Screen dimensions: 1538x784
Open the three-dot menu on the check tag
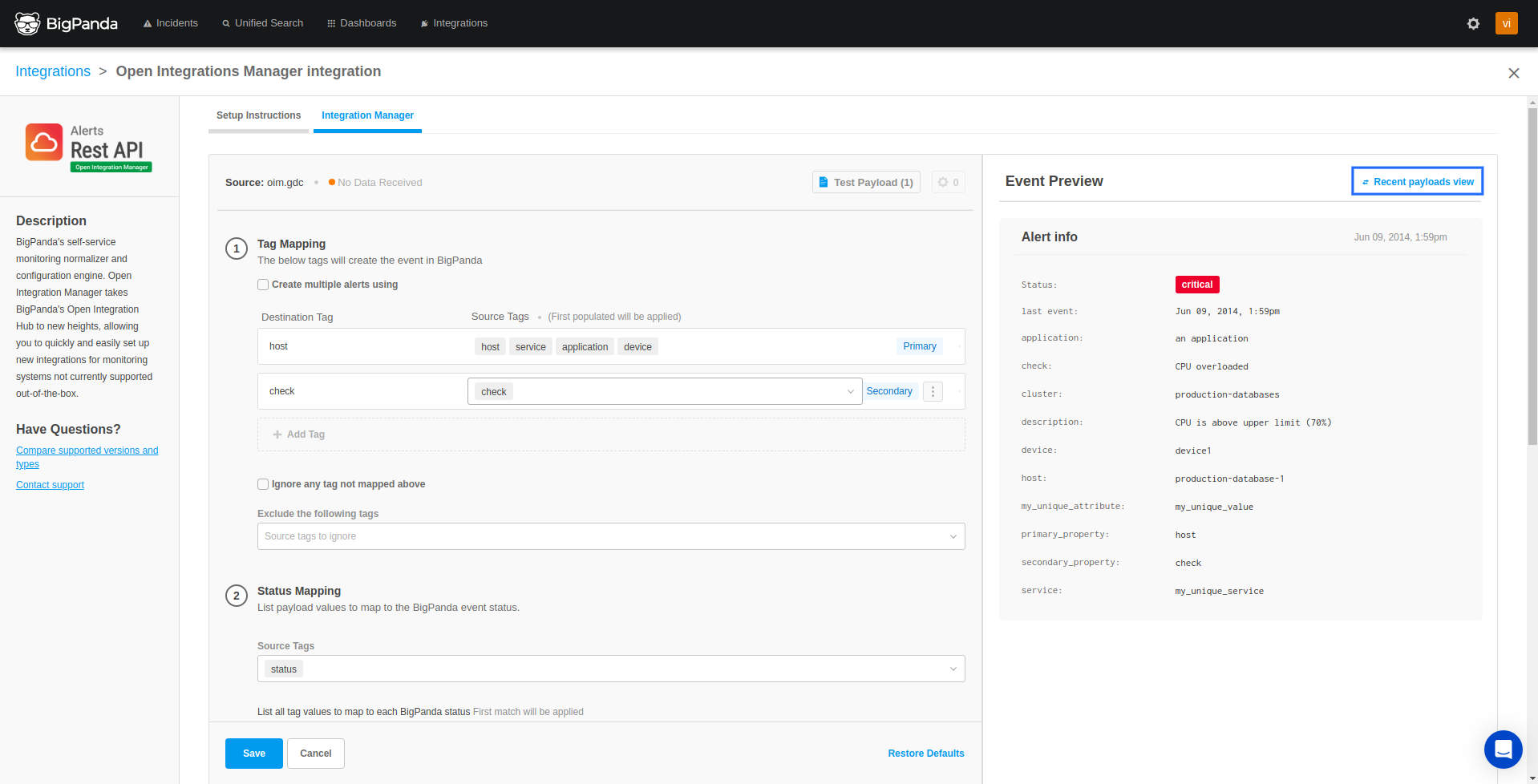pos(932,391)
